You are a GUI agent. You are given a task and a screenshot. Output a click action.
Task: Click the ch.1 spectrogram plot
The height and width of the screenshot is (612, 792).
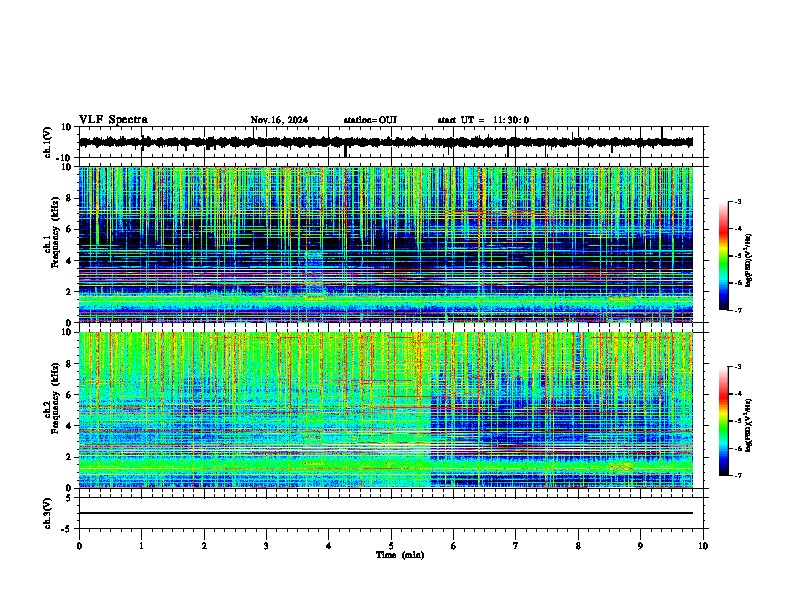tap(386, 244)
